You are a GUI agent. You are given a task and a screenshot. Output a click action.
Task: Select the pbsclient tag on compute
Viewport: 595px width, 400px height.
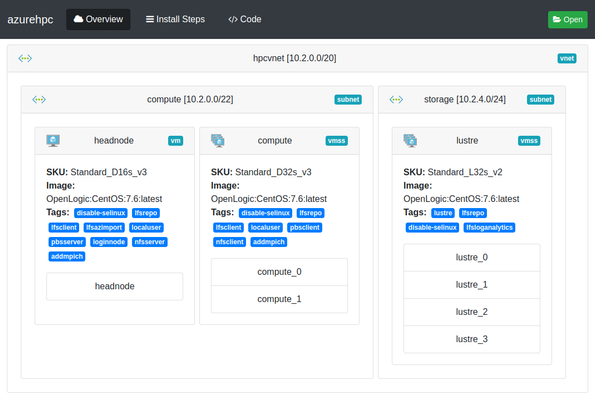[x=305, y=228]
